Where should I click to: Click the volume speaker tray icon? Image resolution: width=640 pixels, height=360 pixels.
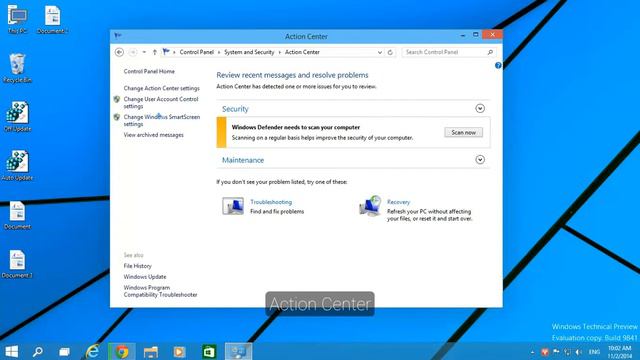pos(578,351)
